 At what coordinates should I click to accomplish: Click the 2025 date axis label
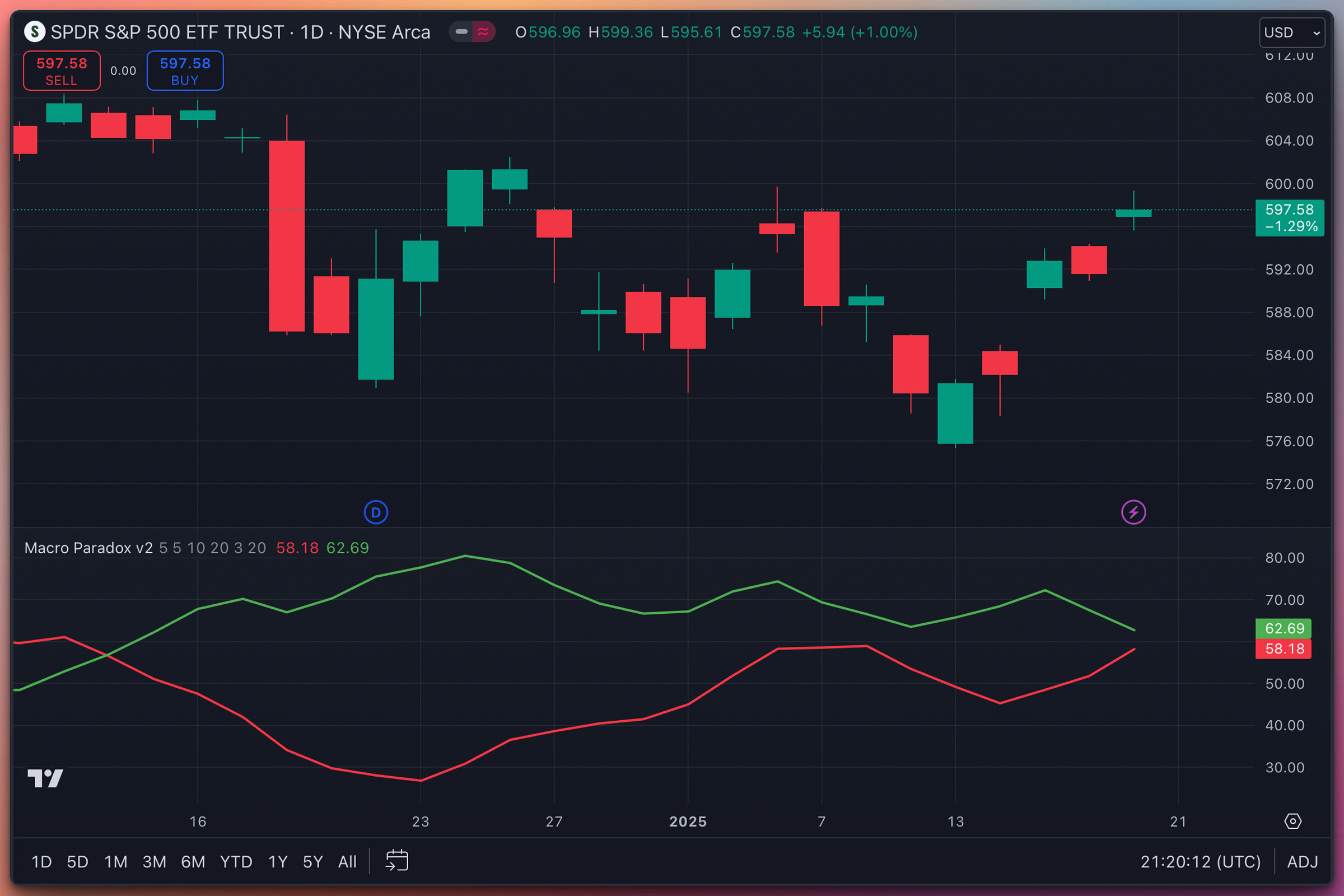688,822
